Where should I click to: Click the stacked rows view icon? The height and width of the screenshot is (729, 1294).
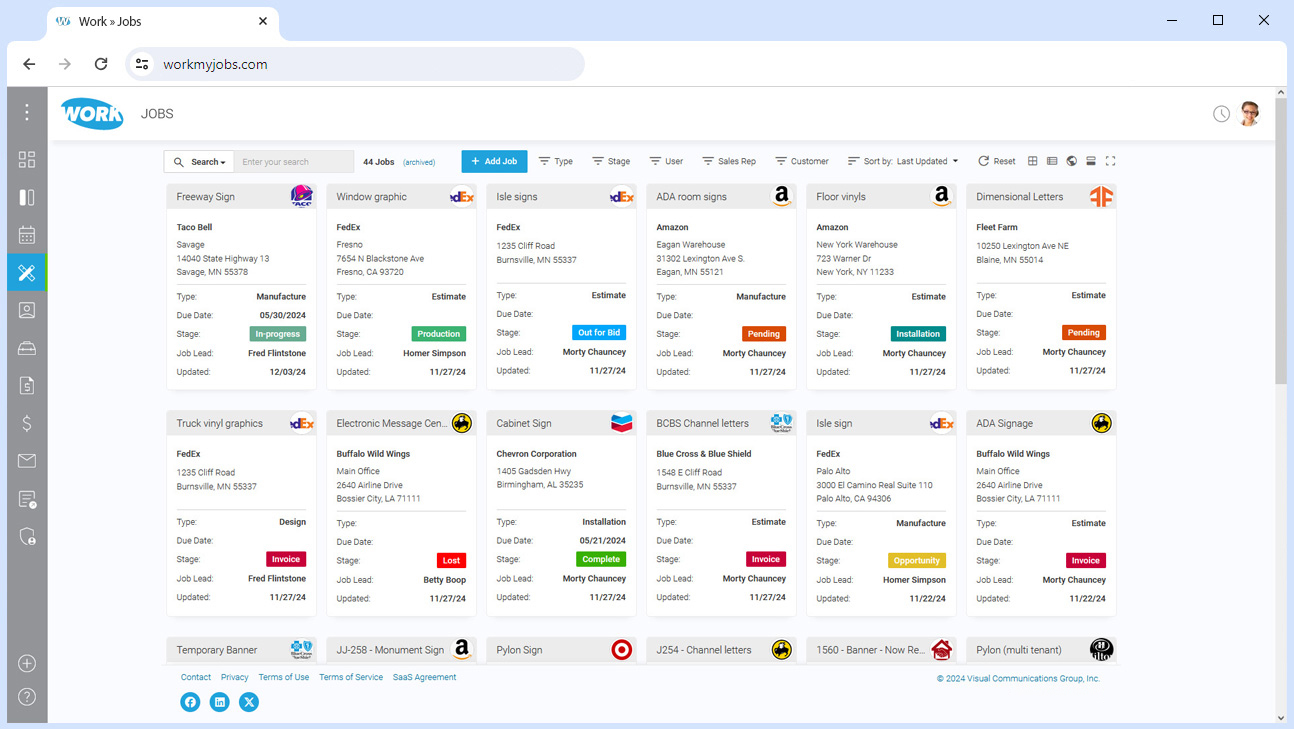pyautogui.click(x=1091, y=161)
